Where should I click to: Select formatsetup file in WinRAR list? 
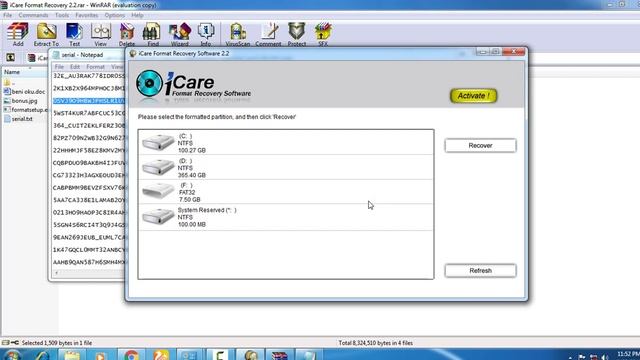click(x=25, y=110)
